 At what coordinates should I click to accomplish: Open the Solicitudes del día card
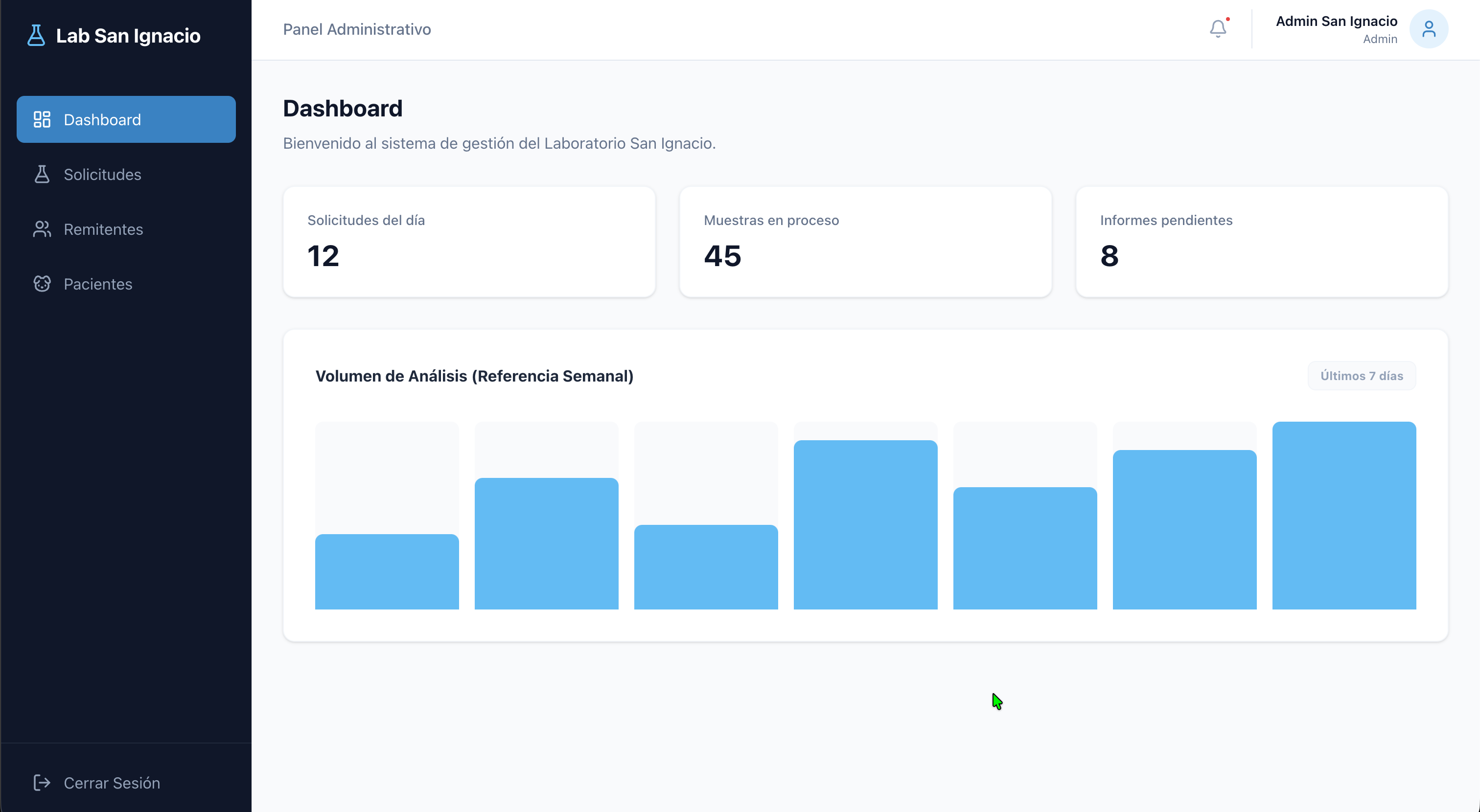click(x=469, y=242)
